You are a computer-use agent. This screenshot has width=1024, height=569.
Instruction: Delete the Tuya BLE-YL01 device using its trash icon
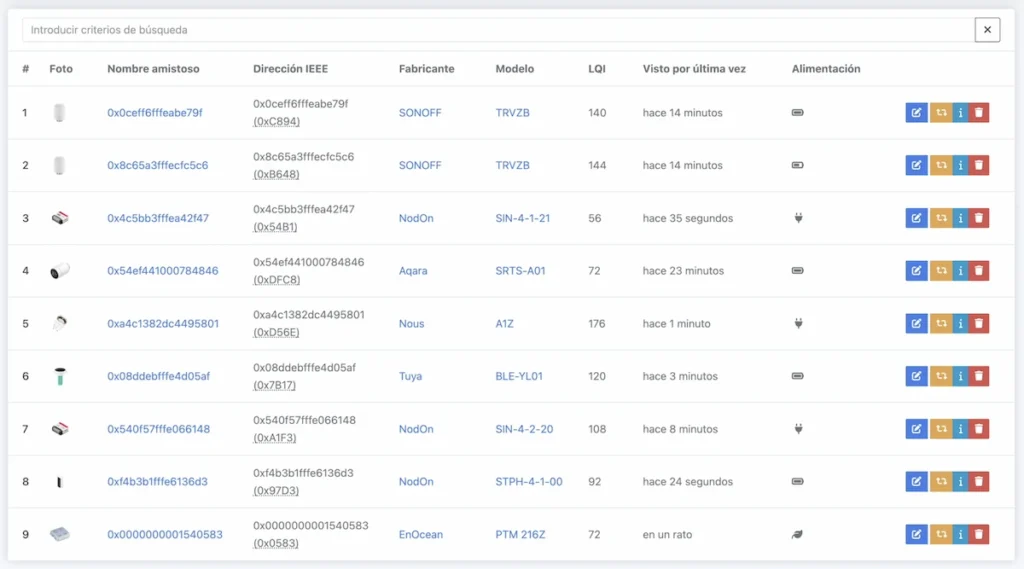tap(979, 377)
